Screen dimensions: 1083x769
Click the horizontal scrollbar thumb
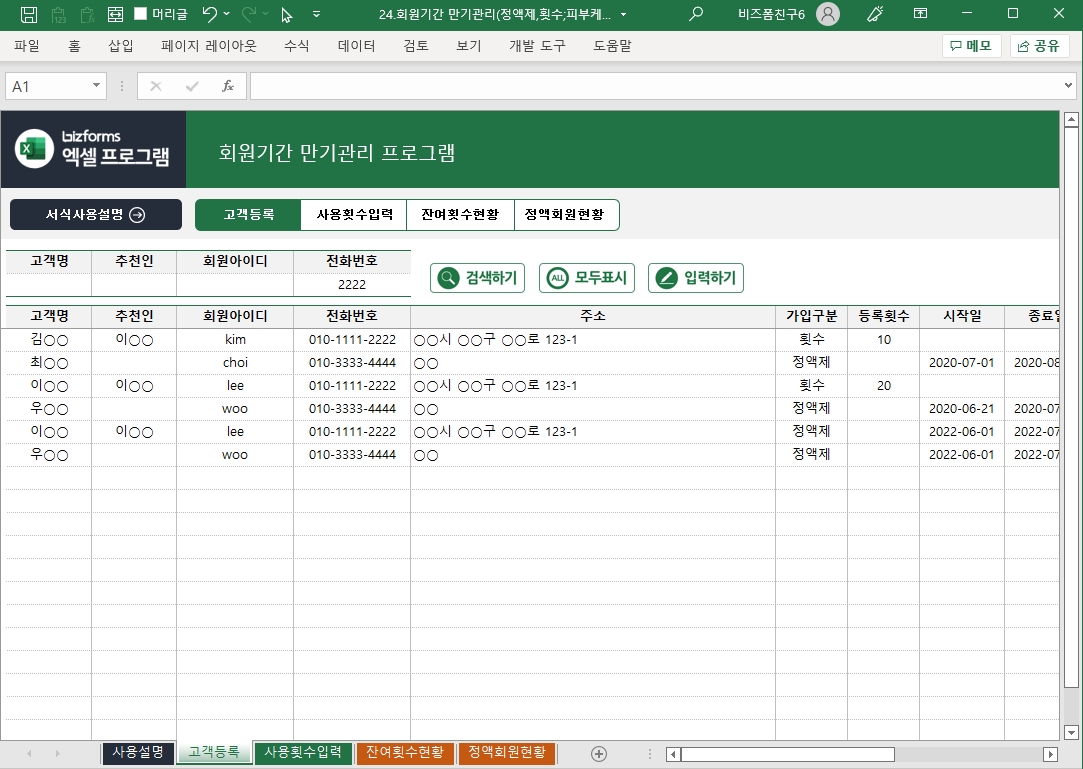[787, 754]
